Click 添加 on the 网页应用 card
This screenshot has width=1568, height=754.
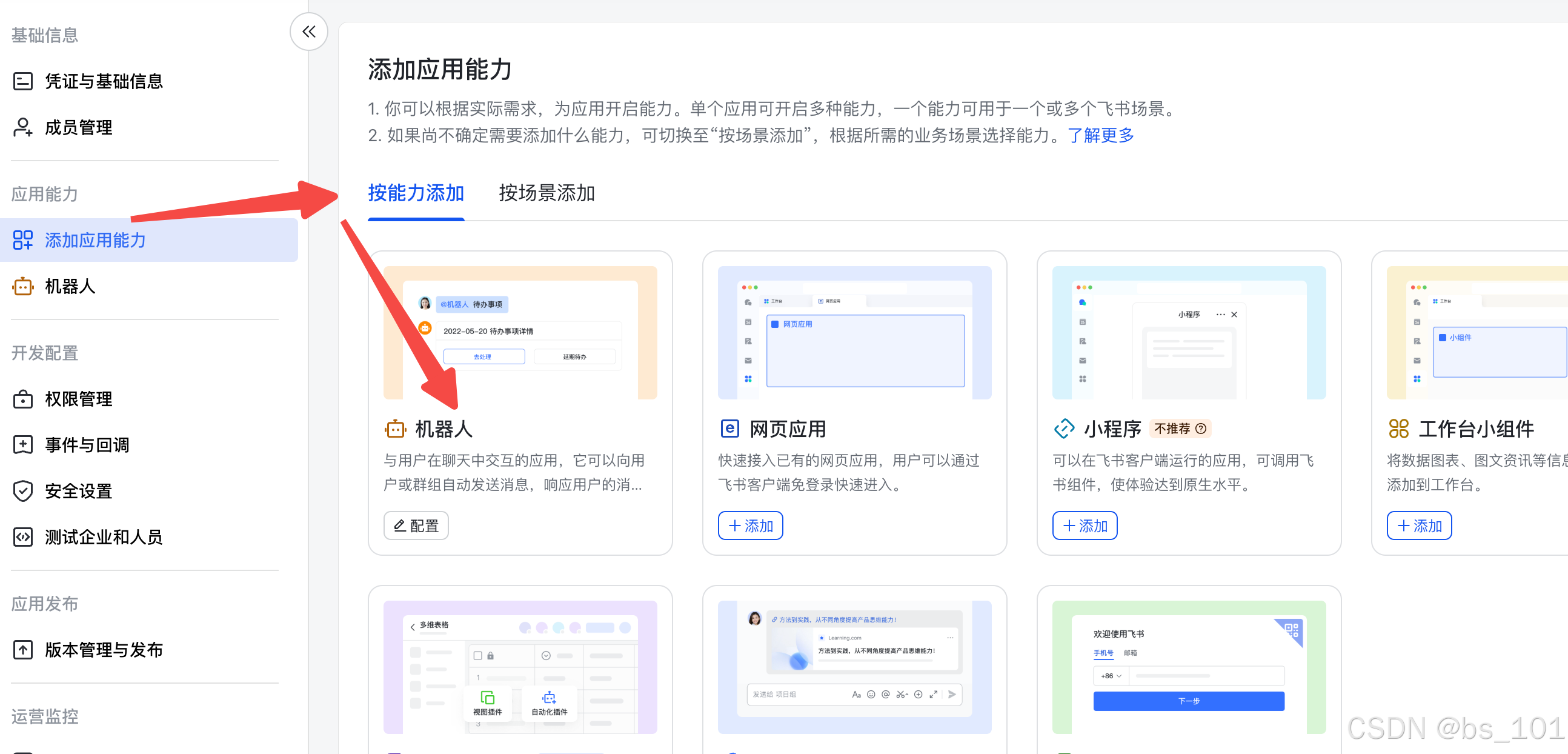751,525
